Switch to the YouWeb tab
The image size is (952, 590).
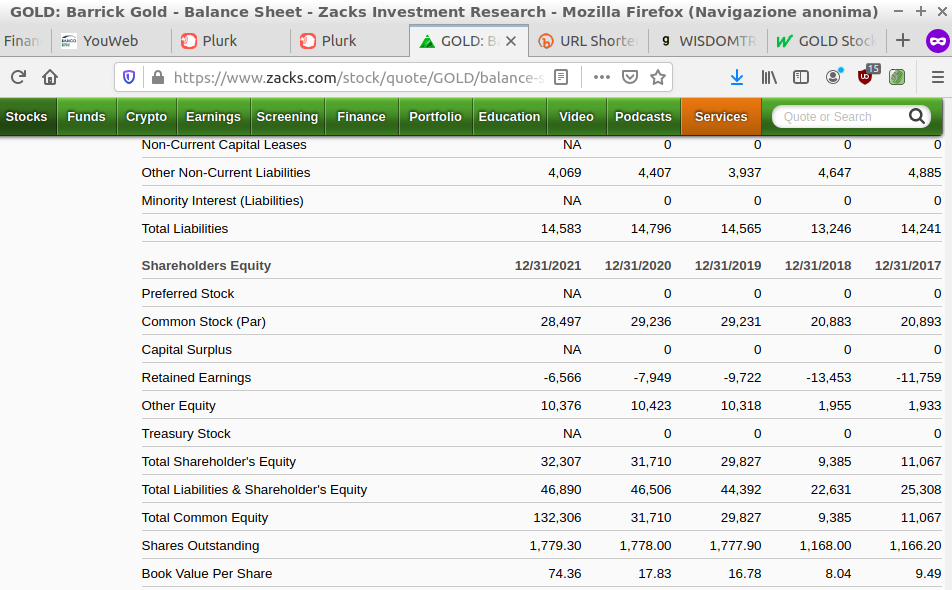[110, 41]
